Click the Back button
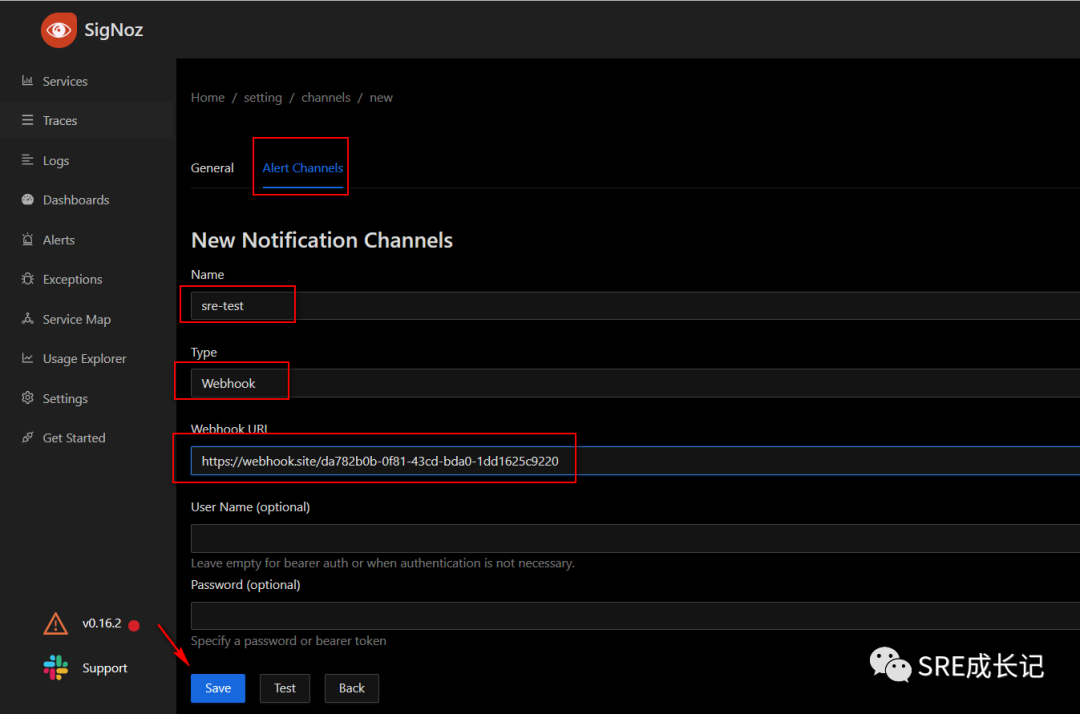 coord(351,689)
